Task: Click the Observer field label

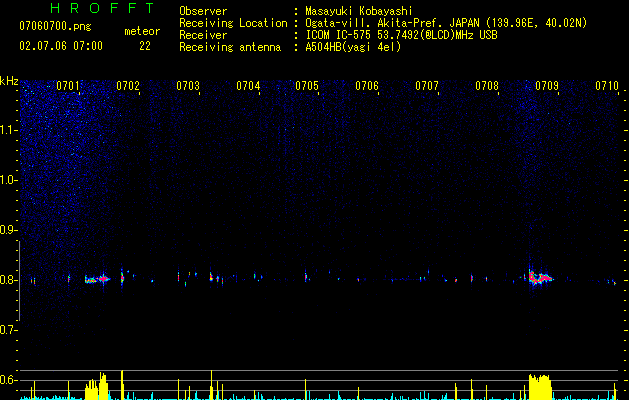Action: click(203, 11)
